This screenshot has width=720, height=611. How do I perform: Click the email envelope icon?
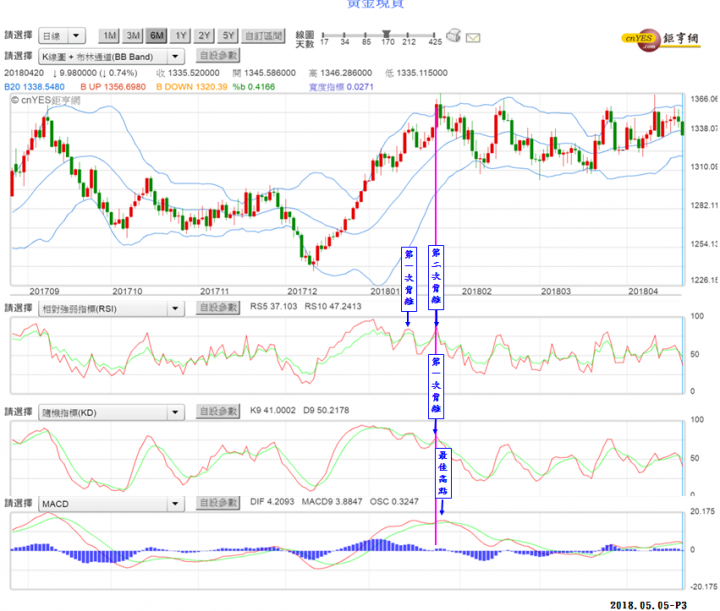[473, 37]
